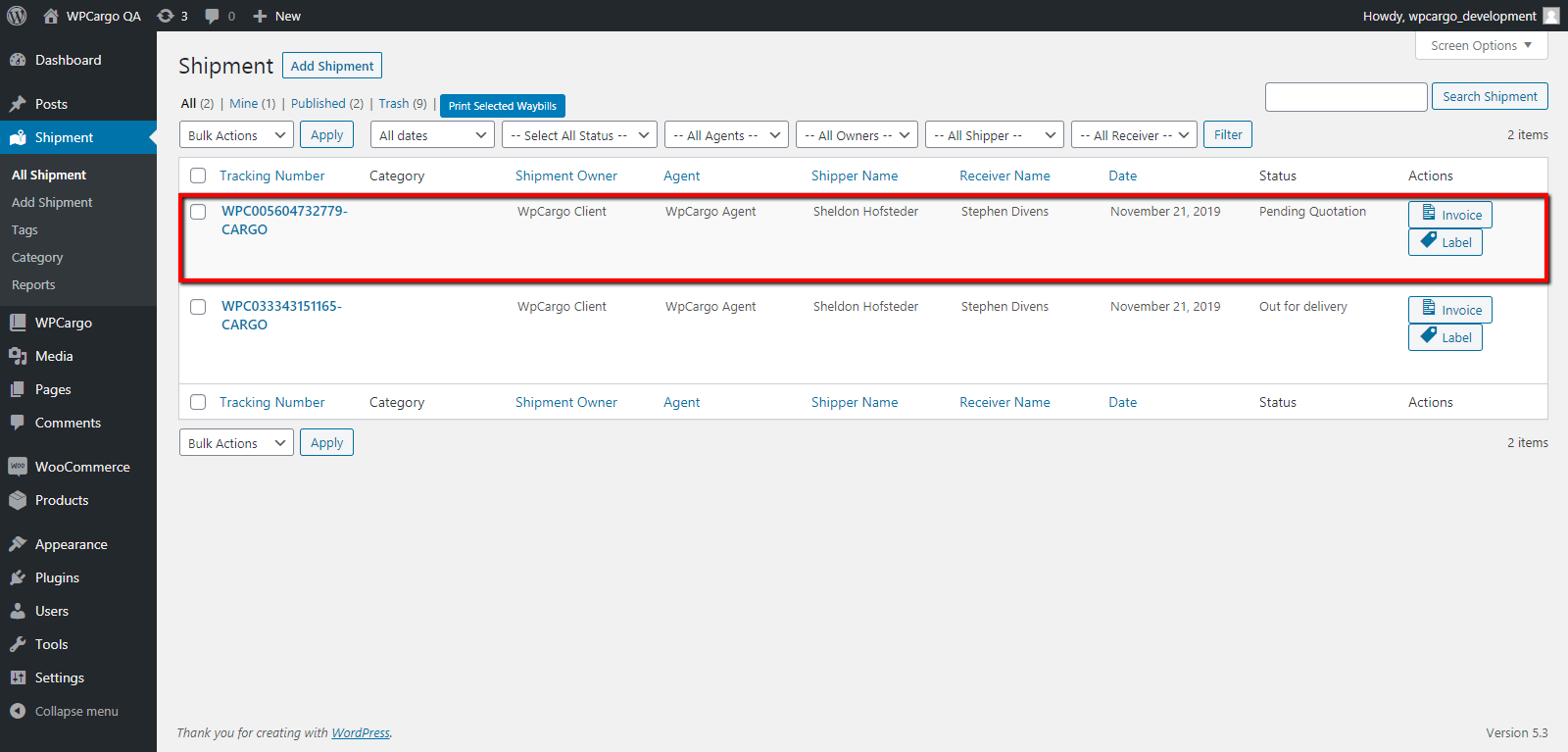Open the Select All Status dropdown
This screenshot has height=752, width=1568.
point(579,135)
